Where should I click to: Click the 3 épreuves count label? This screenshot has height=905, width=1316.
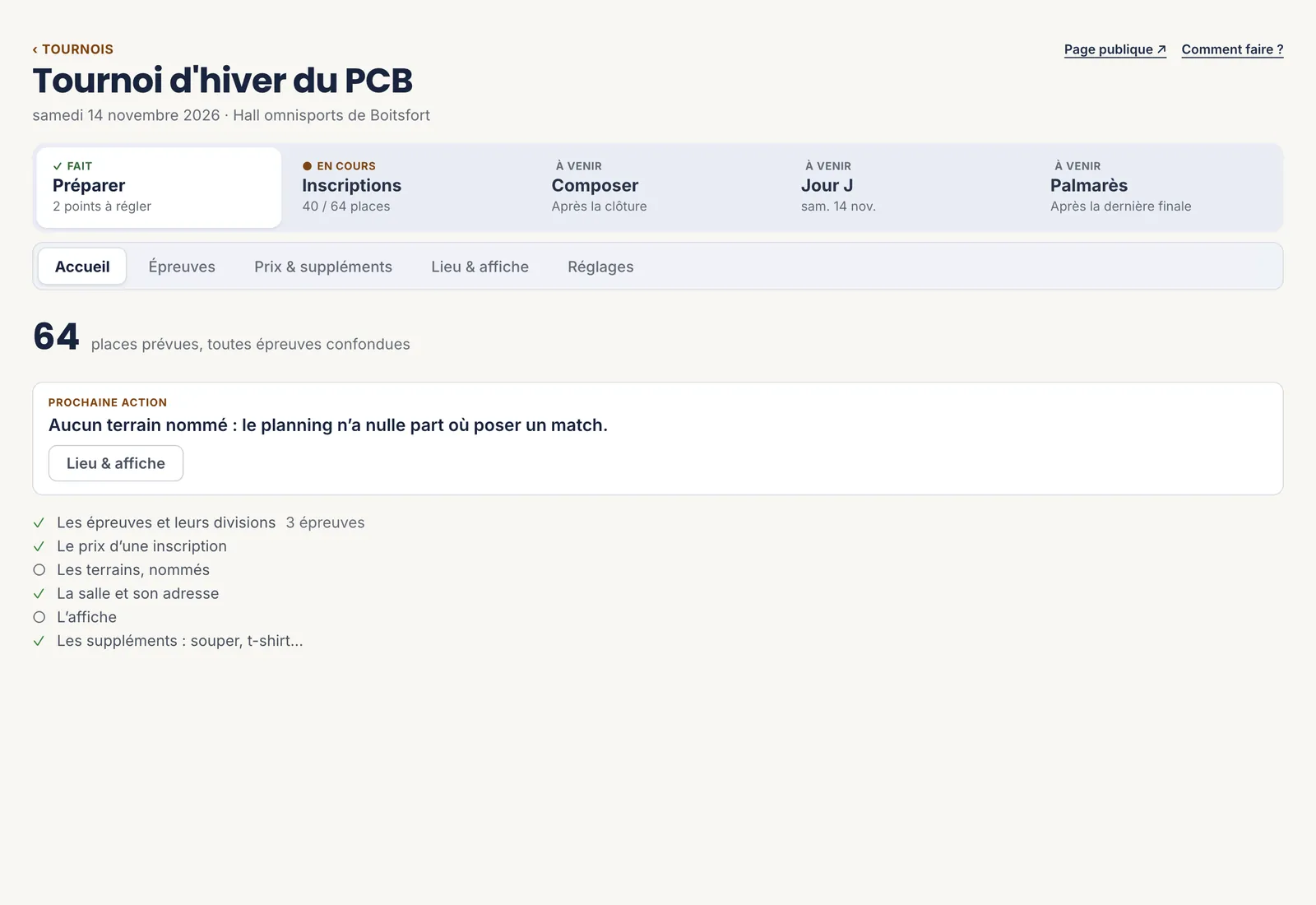click(325, 522)
